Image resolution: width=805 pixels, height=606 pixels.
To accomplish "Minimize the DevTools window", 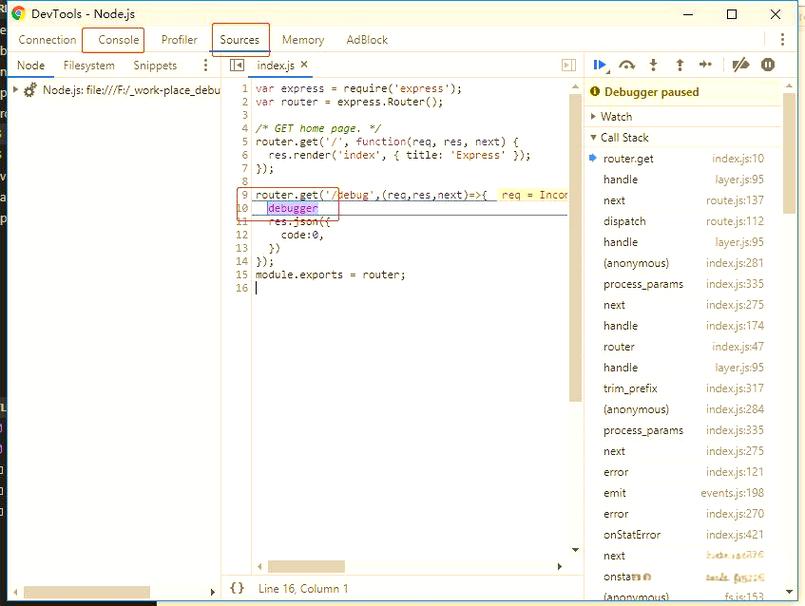I will (x=688, y=14).
